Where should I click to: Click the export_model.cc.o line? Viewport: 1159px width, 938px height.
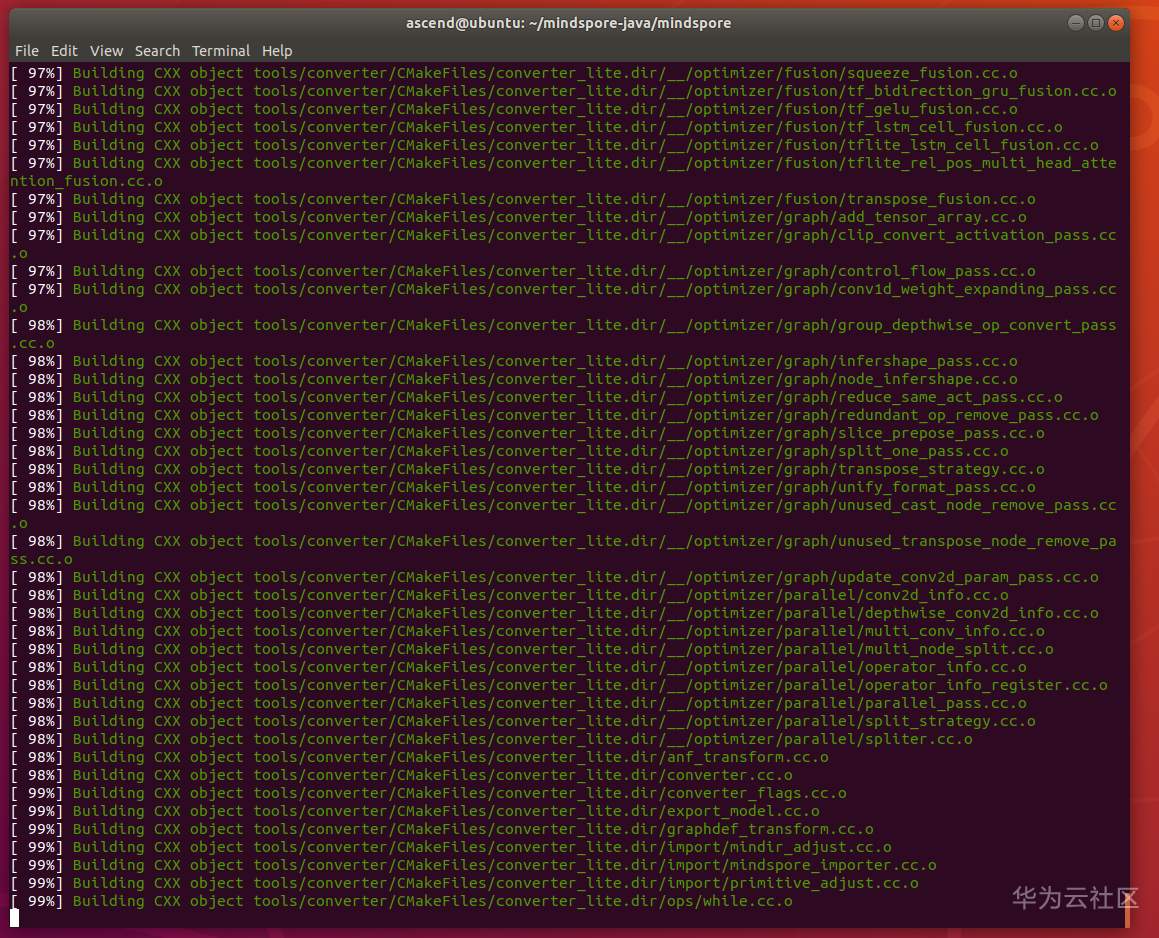pos(415,811)
